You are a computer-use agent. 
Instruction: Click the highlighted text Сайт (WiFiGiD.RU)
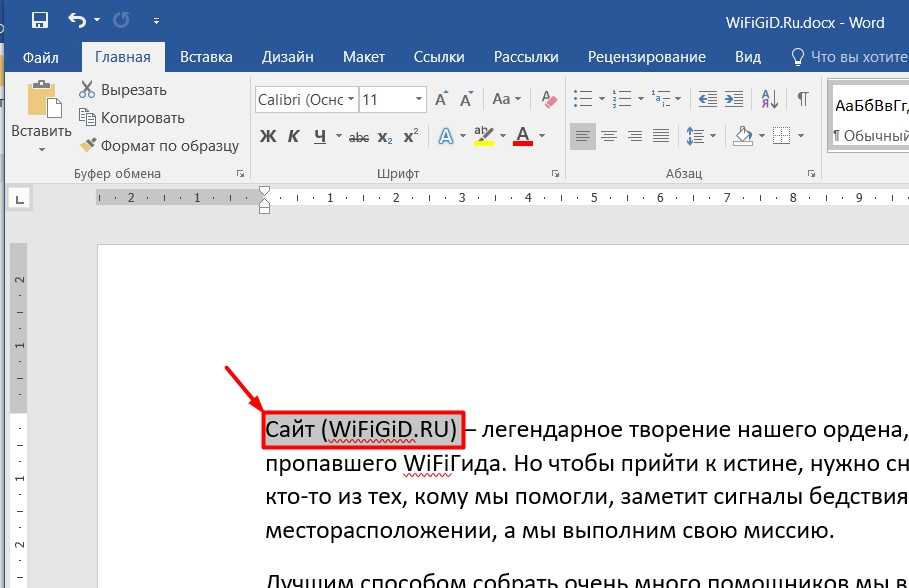(x=363, y=430)
